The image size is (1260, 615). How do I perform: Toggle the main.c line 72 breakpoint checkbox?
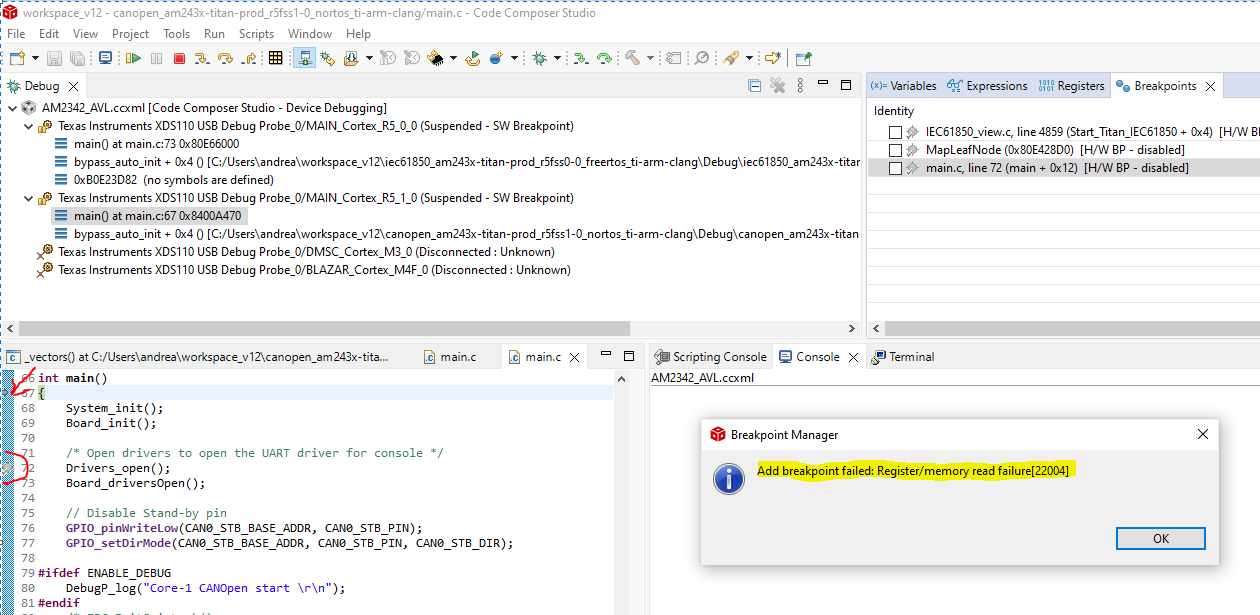click(x=895, y=168)
